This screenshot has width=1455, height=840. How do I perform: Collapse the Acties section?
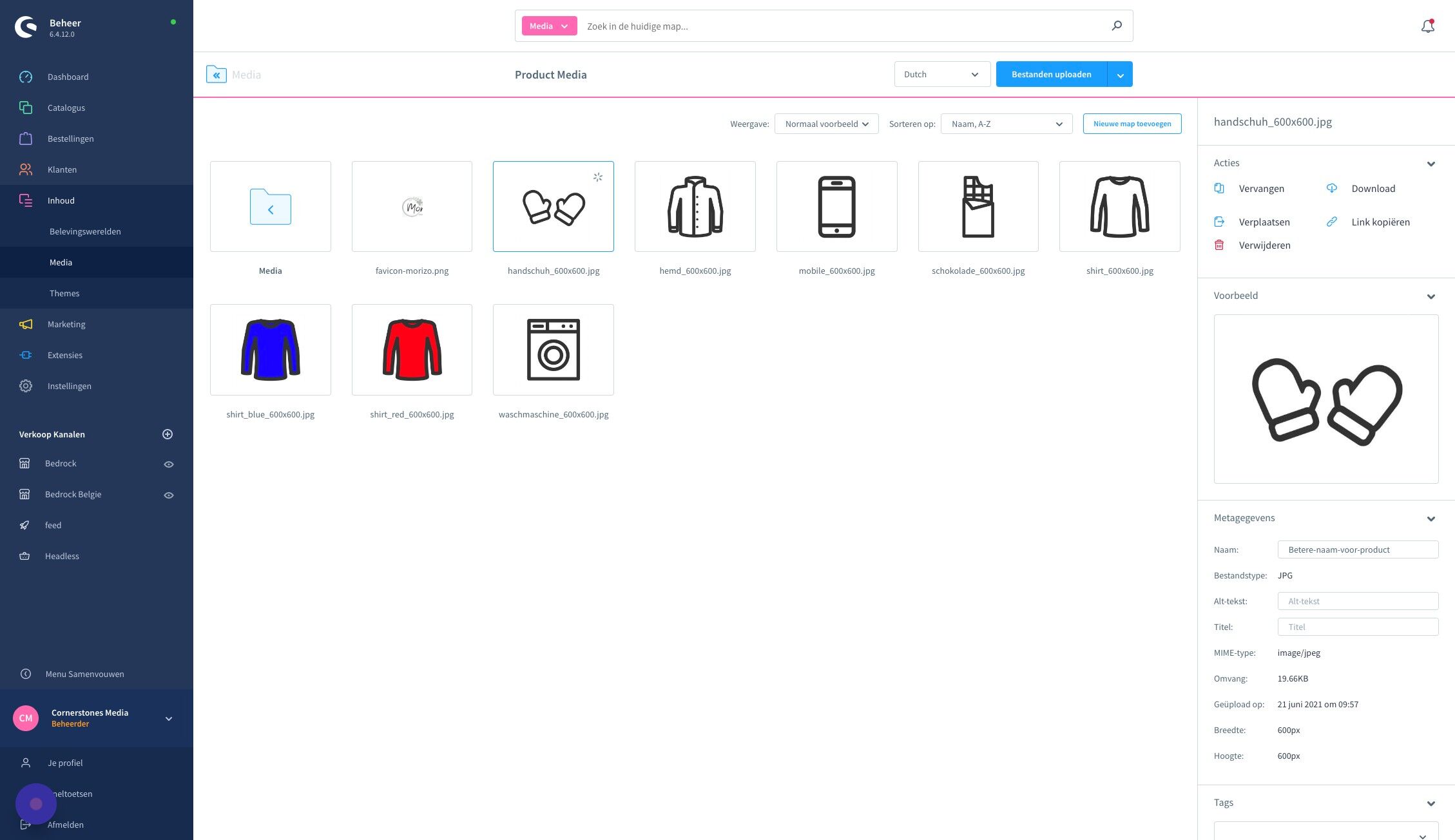(x=1431, y=164)
